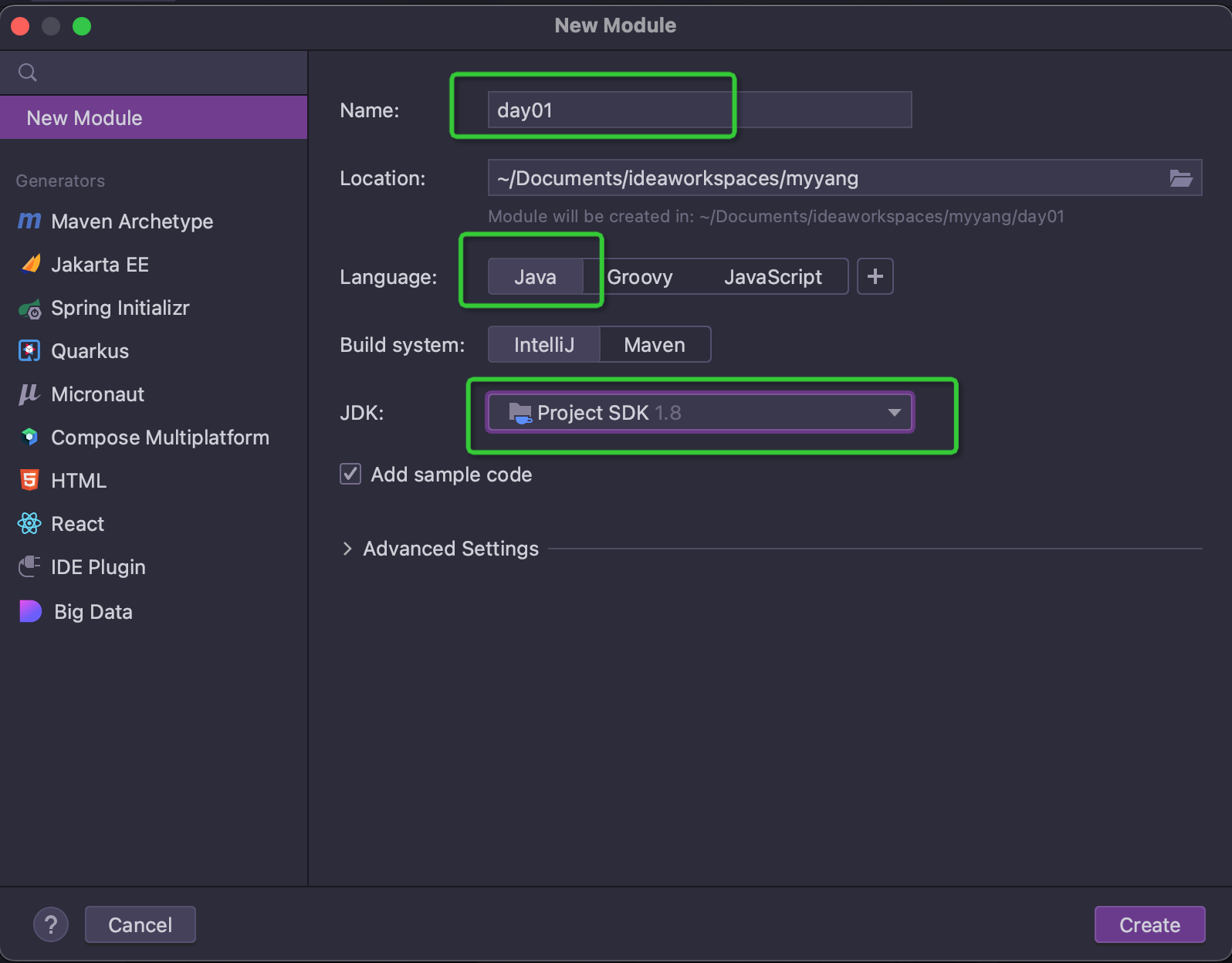
Task: Close the New Module dialog
Action: (x=20, y=26)
